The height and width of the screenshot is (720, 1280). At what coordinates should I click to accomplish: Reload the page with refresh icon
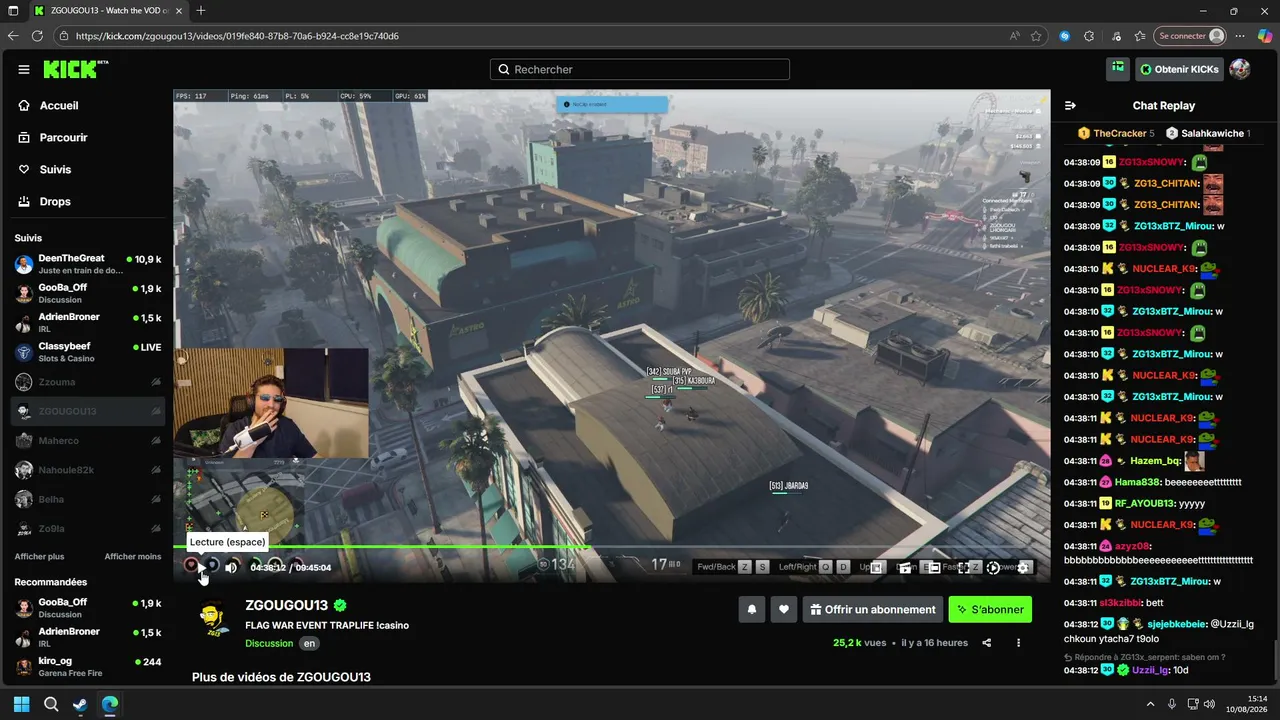(38, 36)
